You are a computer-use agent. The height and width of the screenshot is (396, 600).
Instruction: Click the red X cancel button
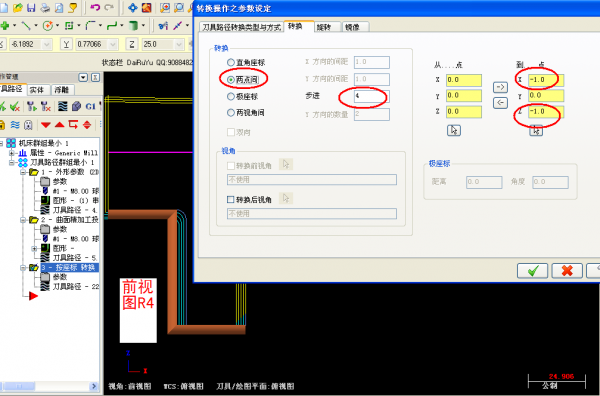pos(567,271)
